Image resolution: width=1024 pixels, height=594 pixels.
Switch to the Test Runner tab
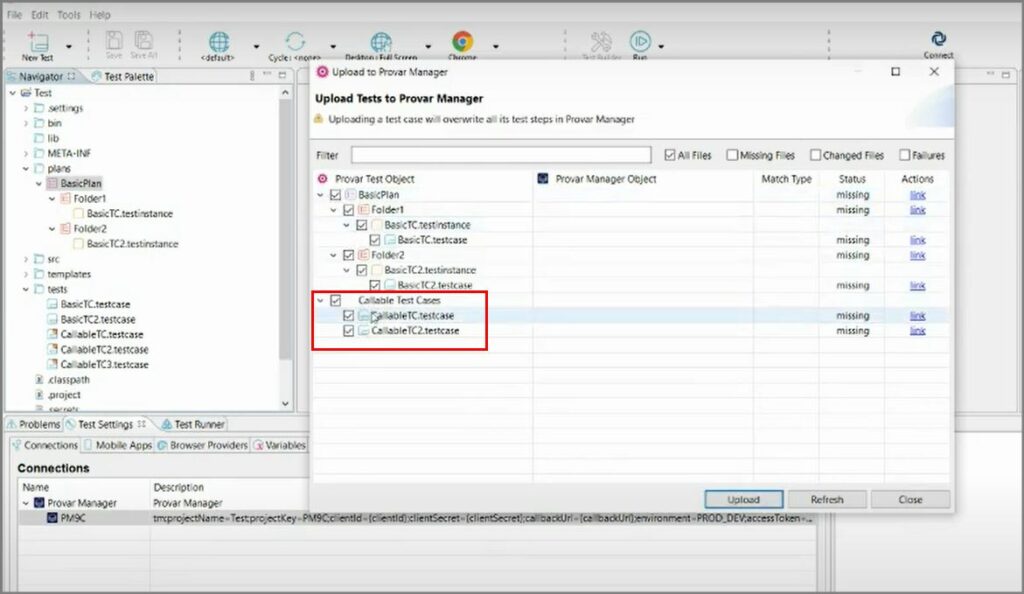(199, 424)
